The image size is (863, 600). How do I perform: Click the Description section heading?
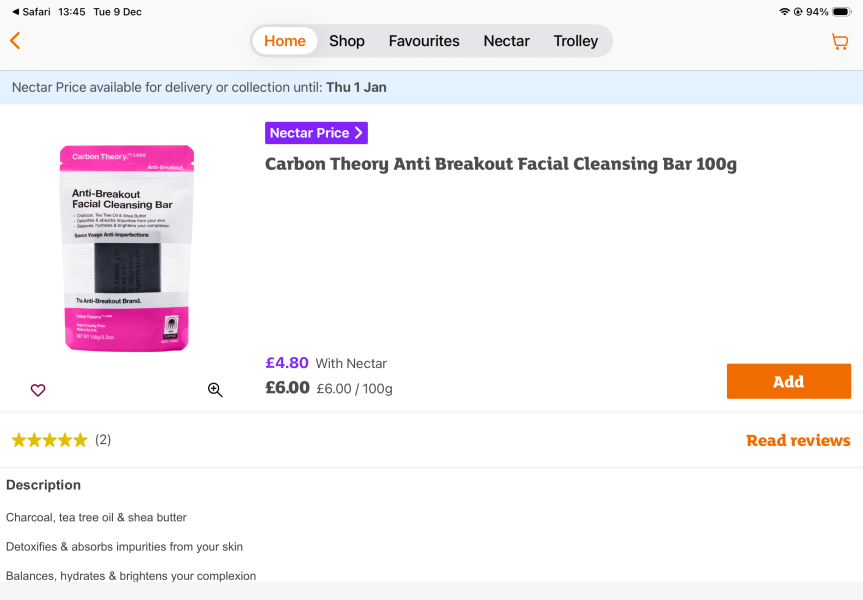(43, 485)
